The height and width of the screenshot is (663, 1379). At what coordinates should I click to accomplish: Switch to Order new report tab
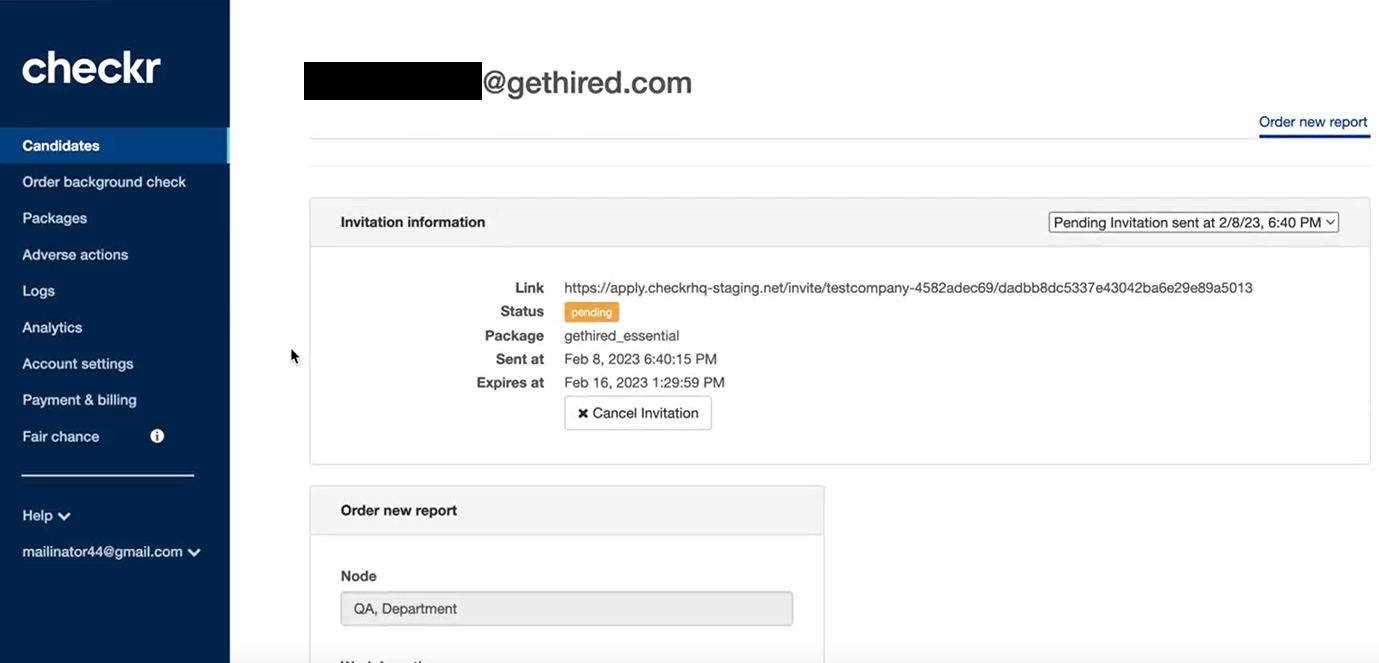click(x=1313, y=122)
